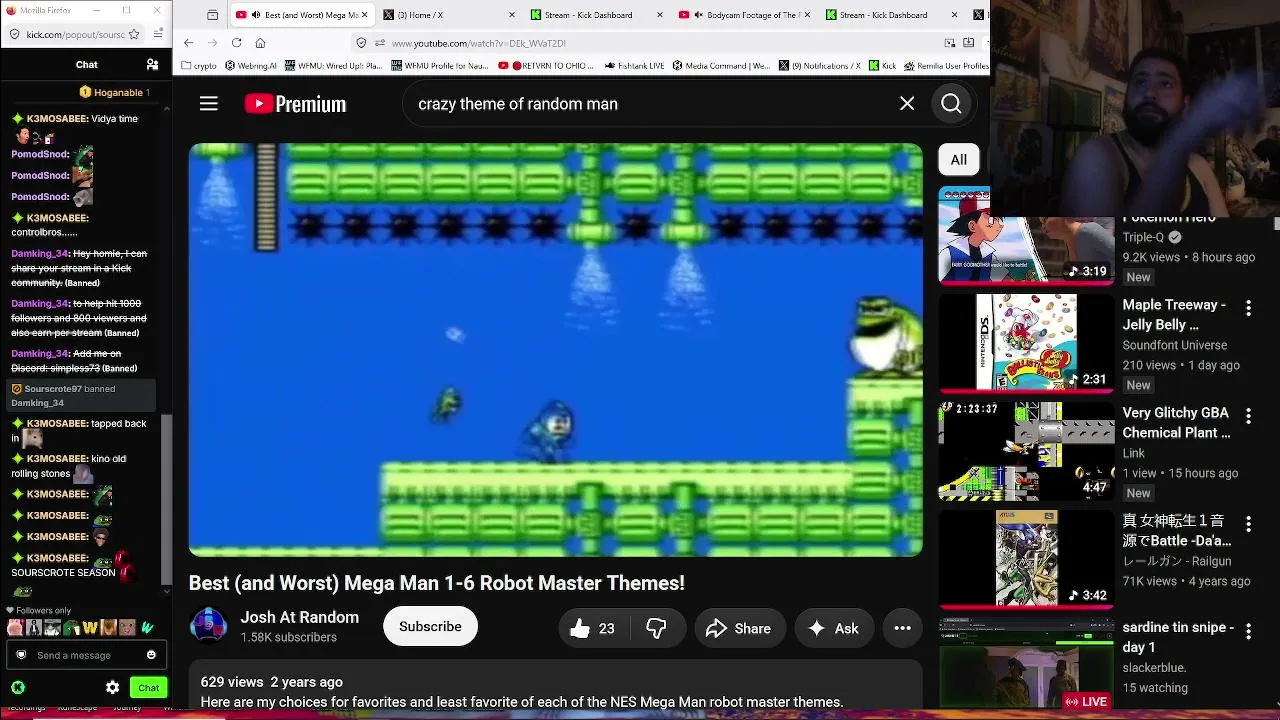
Task: Bookmark the Kick popout page with star
Action: click(134, 34)
